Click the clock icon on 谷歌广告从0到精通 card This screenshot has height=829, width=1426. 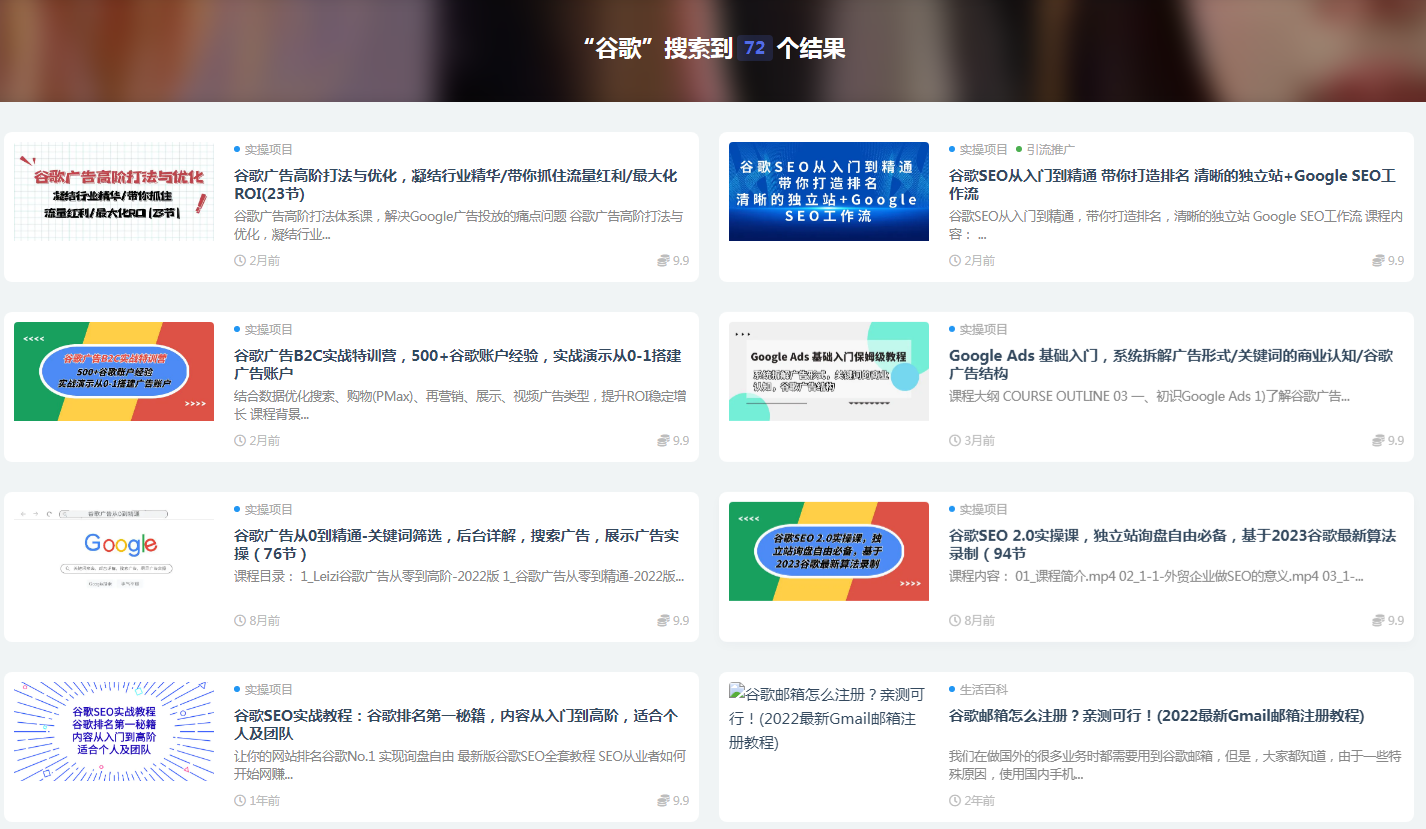(240, 621)
